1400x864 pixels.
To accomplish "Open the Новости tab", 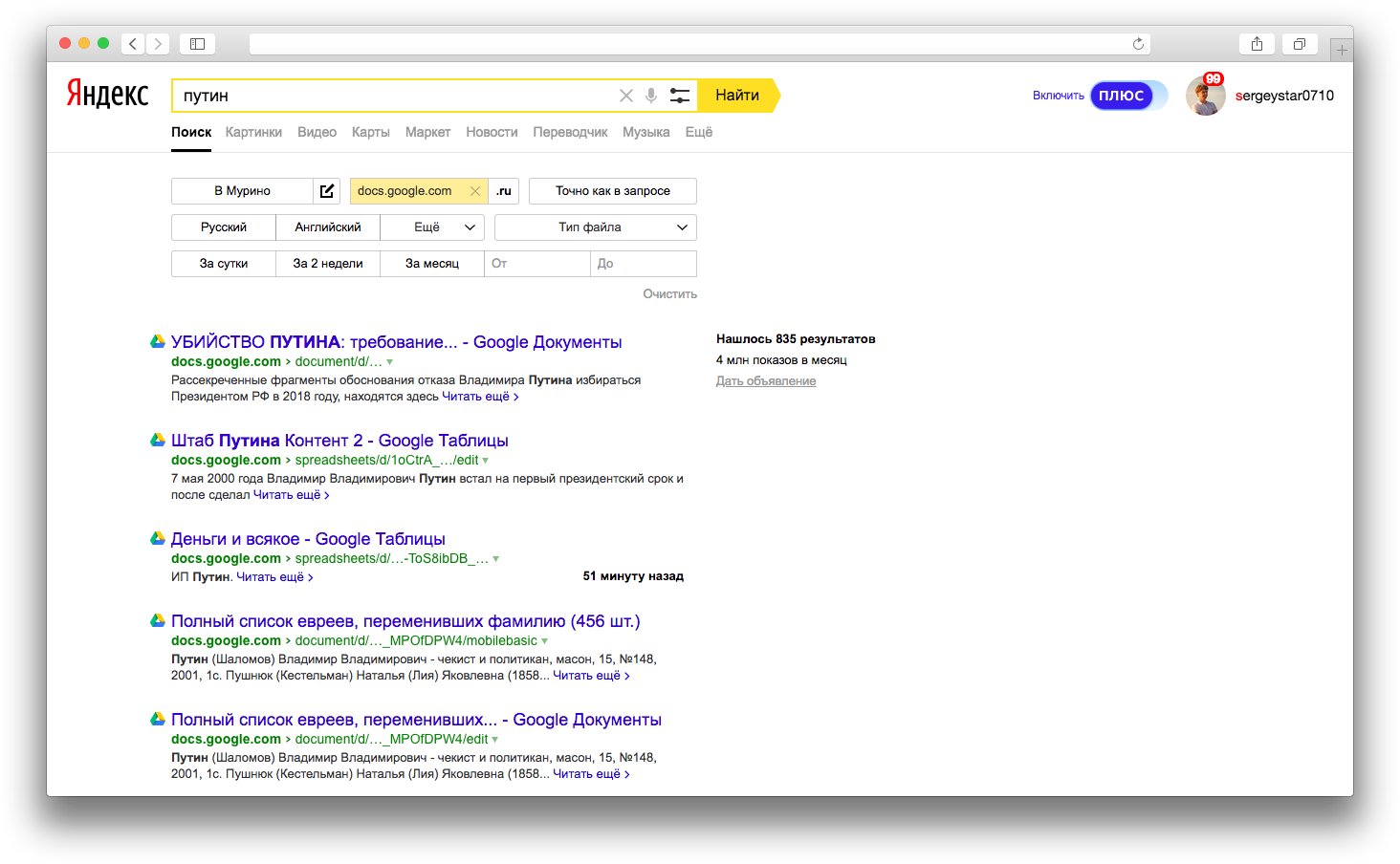I will [x=492, y=132].
